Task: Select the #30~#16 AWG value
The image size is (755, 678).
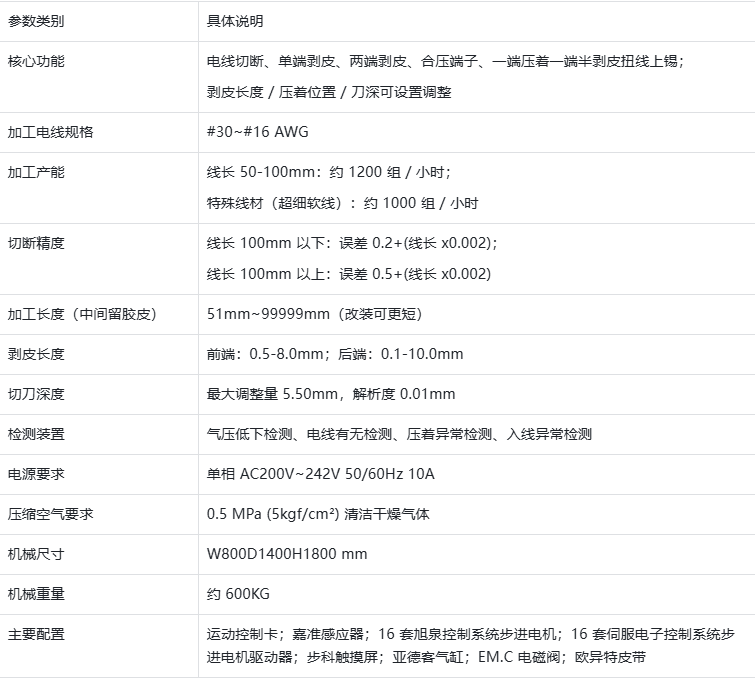Action: pyautogui.click(x=258, y=132)
